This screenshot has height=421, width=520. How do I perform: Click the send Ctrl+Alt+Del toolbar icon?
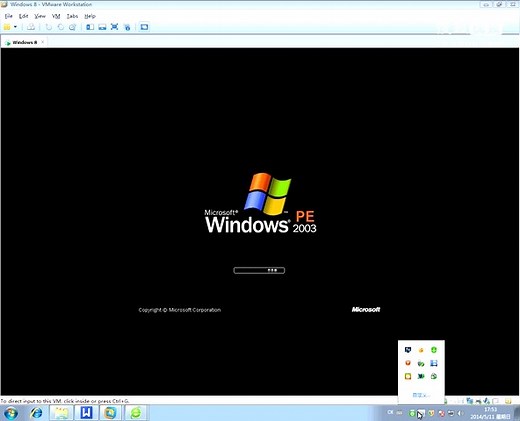point(31,27)
